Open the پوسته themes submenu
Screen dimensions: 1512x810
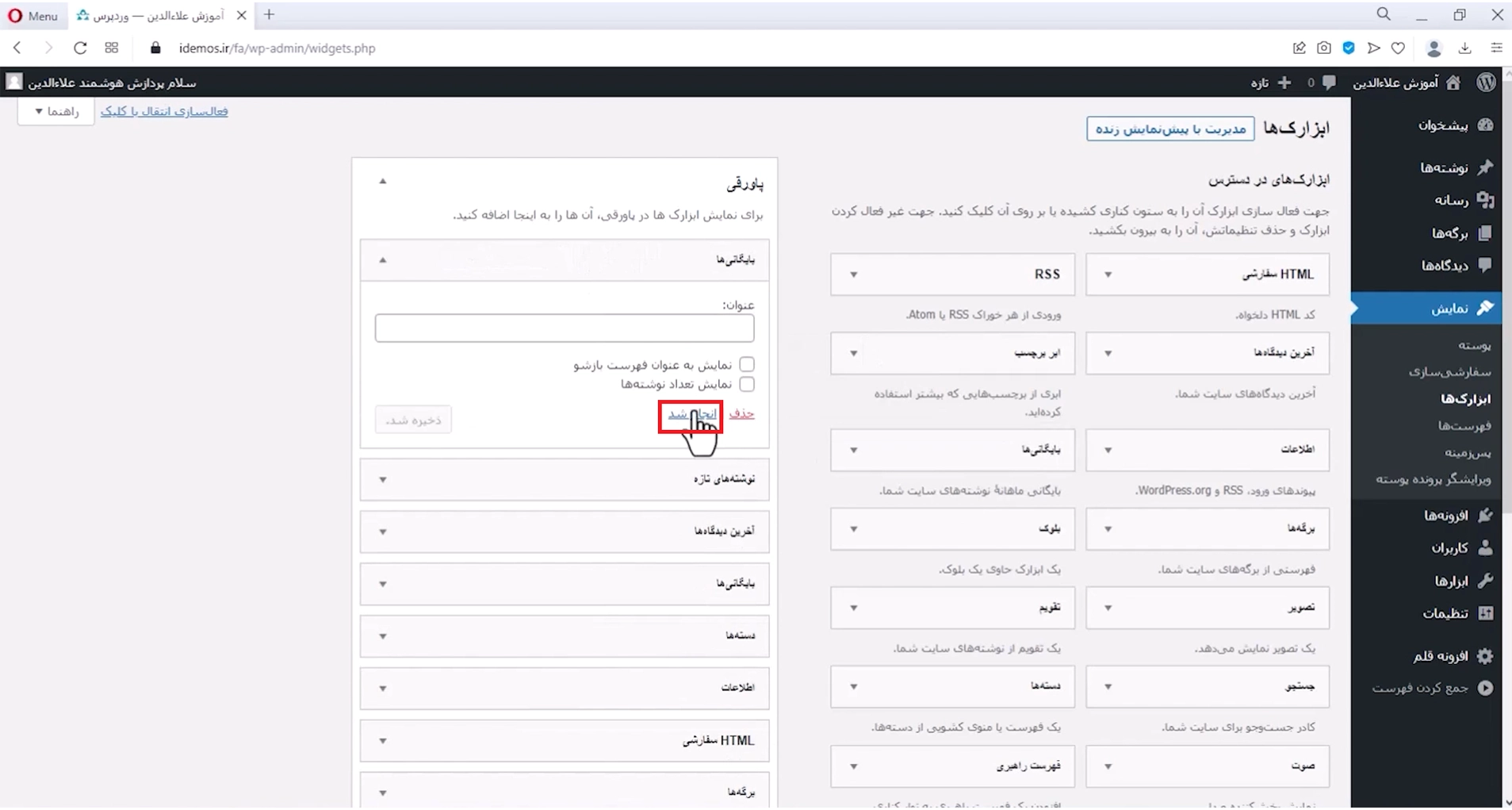coord(1474,345)
